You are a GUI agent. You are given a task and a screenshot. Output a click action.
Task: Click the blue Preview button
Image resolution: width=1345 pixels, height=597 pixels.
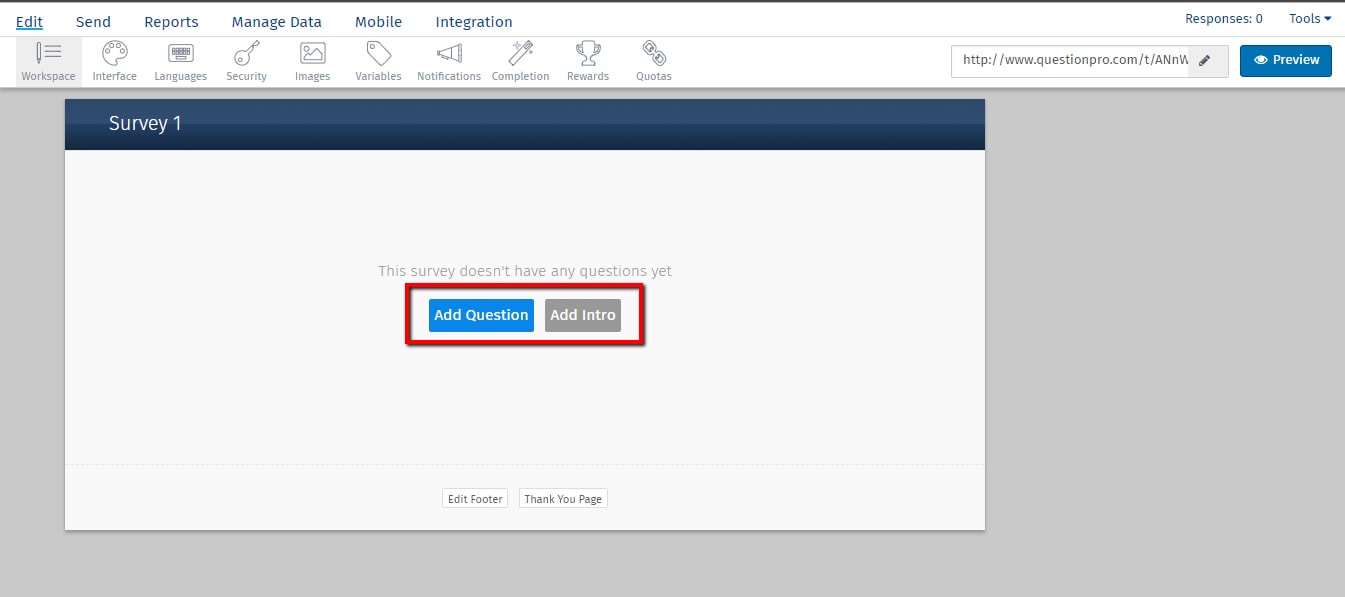(x=1286, y=60)
